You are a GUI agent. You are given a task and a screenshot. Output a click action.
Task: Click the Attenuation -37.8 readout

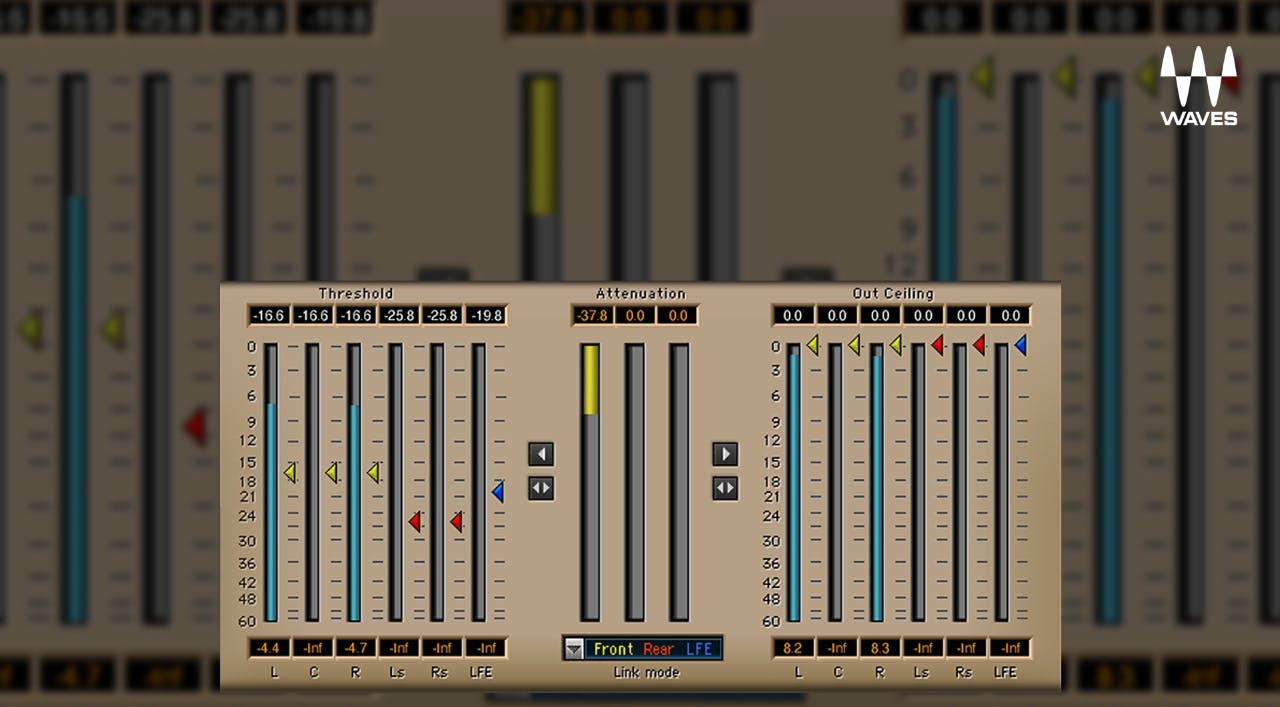tap(592, 316)
